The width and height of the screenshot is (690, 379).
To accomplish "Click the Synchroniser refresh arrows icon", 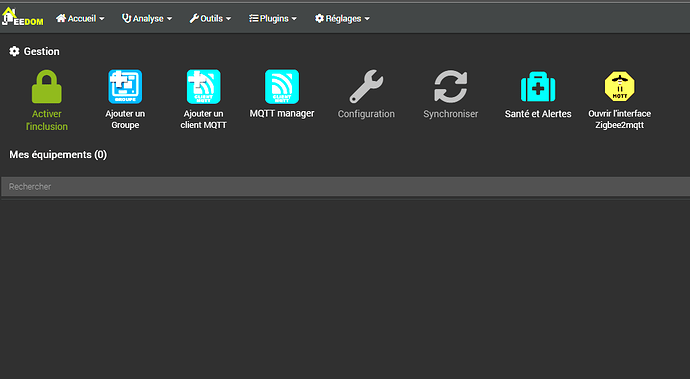I will coord(450,86).
